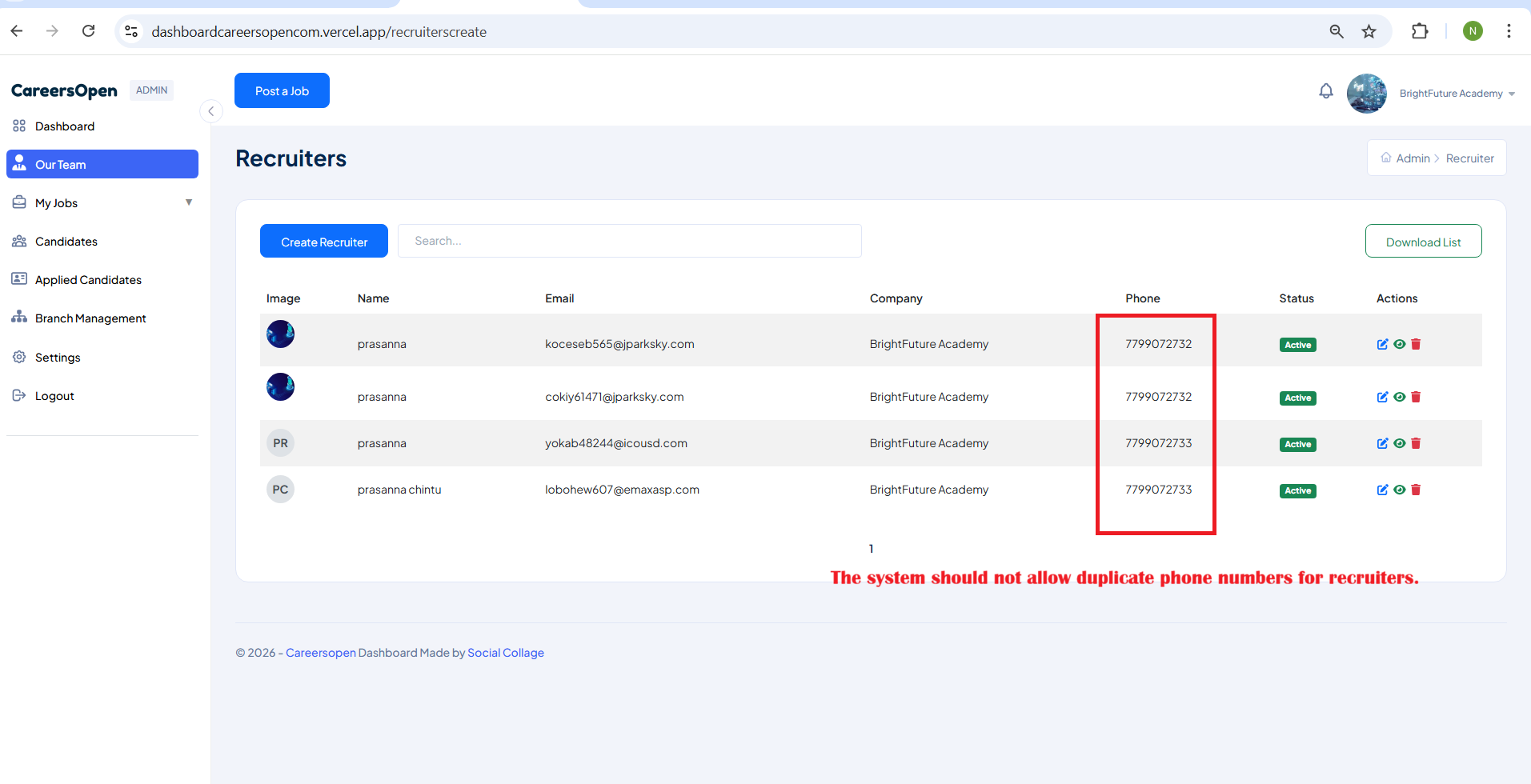Delete recruiter with email yokab48244@icousd.com

[1416, 443]
